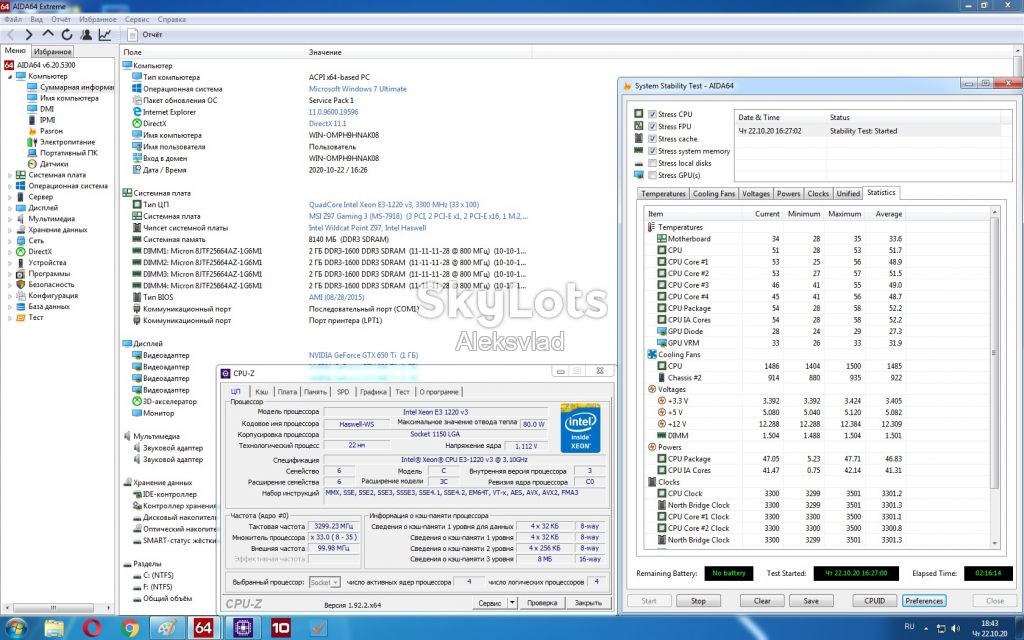
Task: Expand the Конфигурация tree node
Action: 10,295
